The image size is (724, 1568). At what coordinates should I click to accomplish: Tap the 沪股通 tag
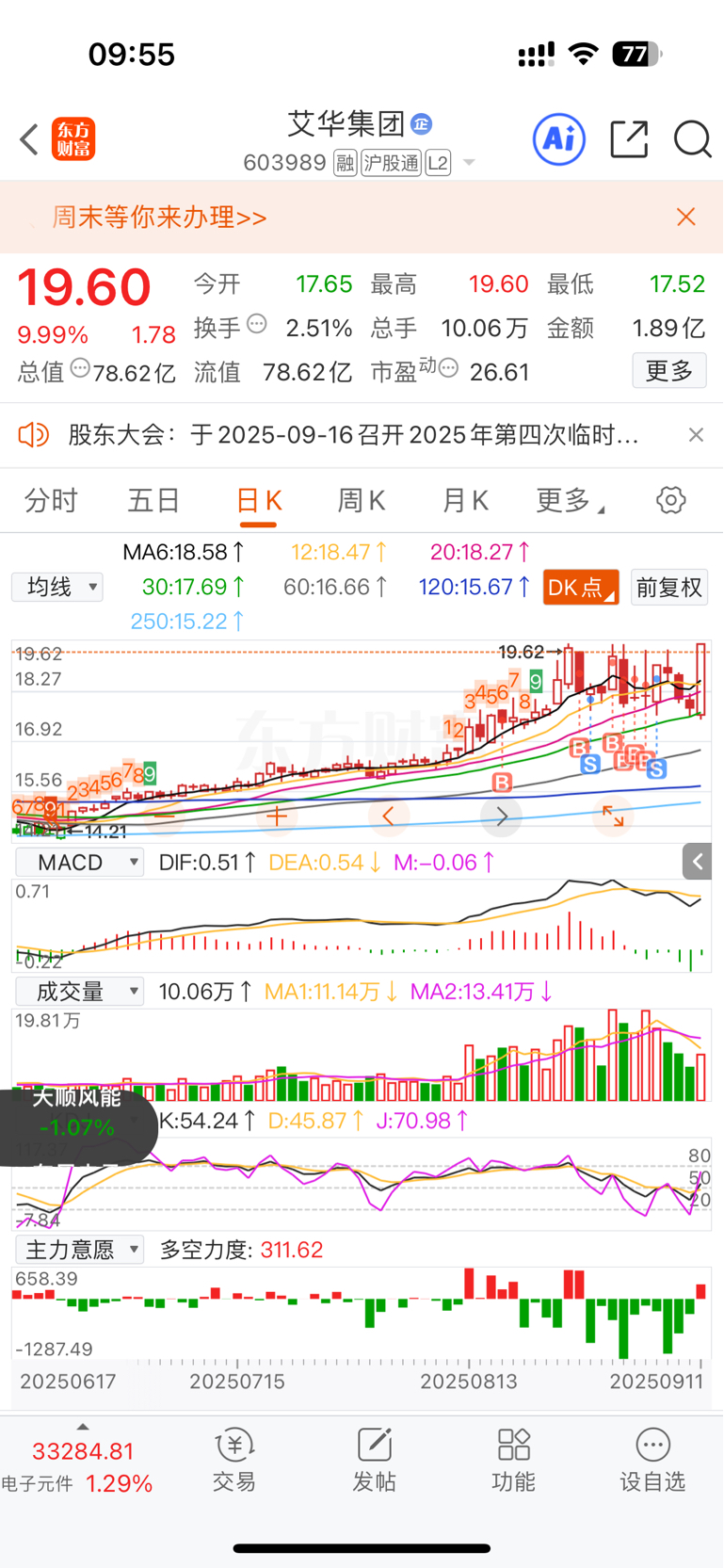pos(391,163)
